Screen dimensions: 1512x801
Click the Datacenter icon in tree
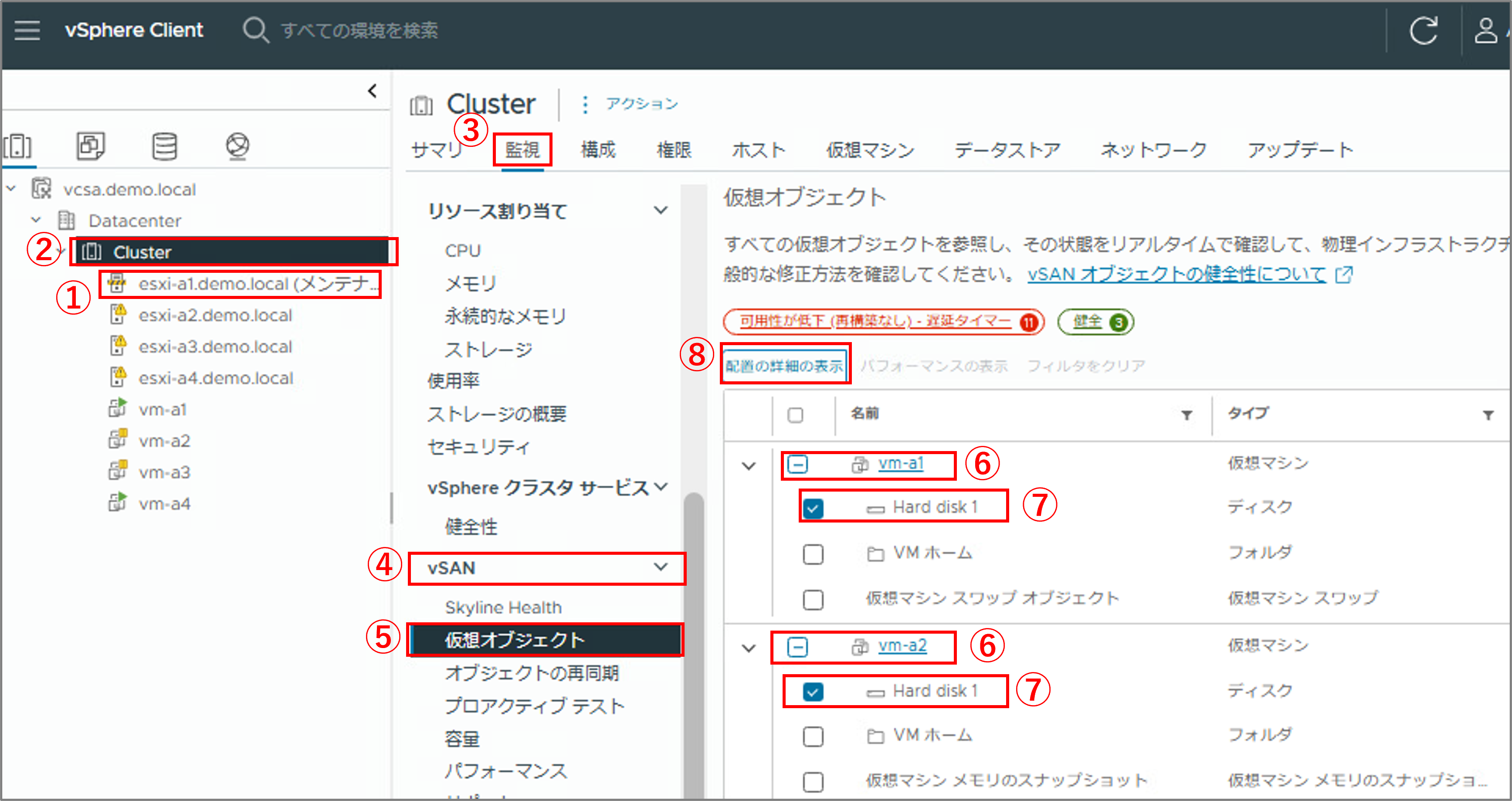(x=66, y=221)
